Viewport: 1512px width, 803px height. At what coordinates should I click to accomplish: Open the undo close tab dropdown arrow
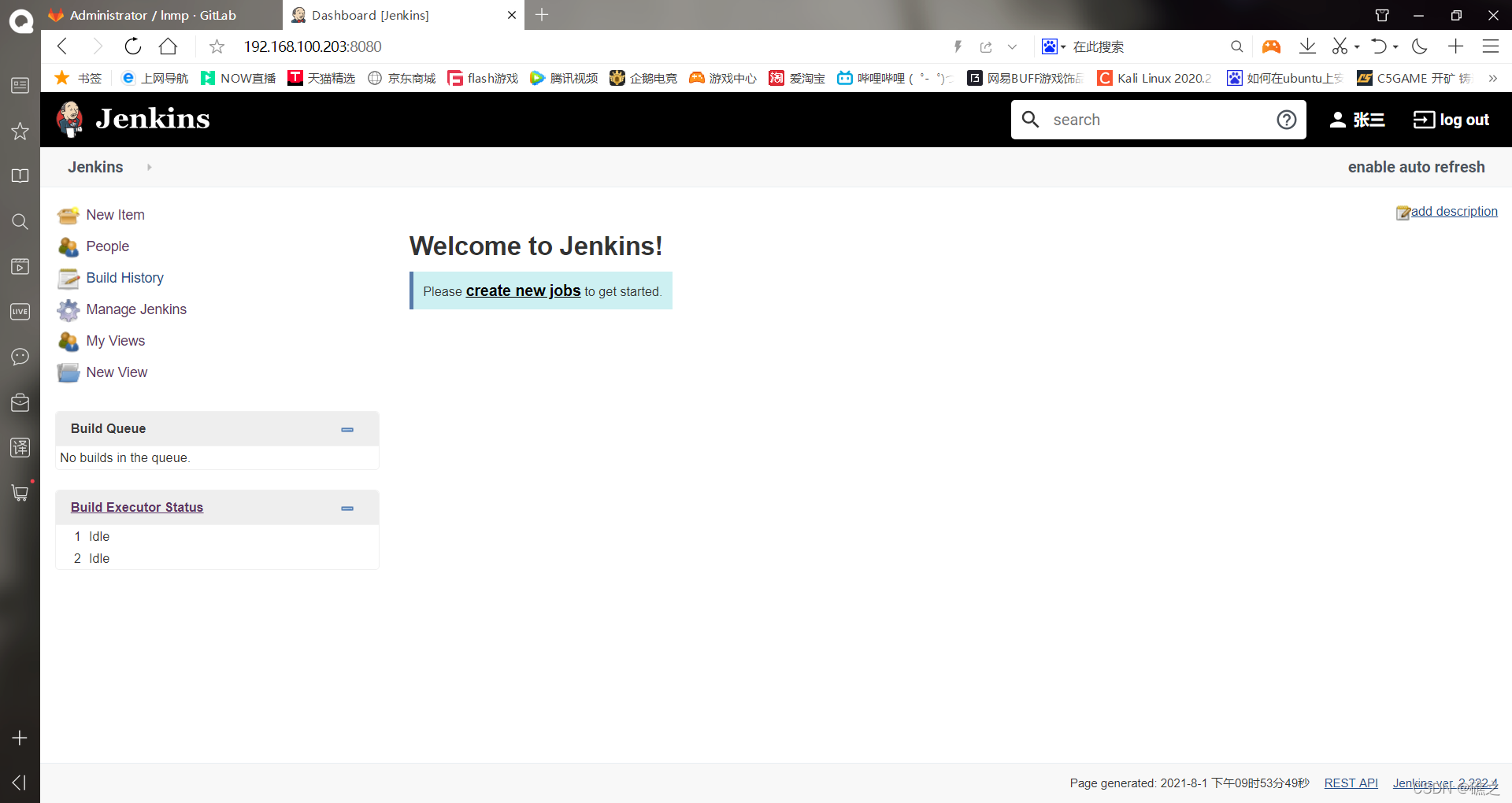tap(1395, 46)
